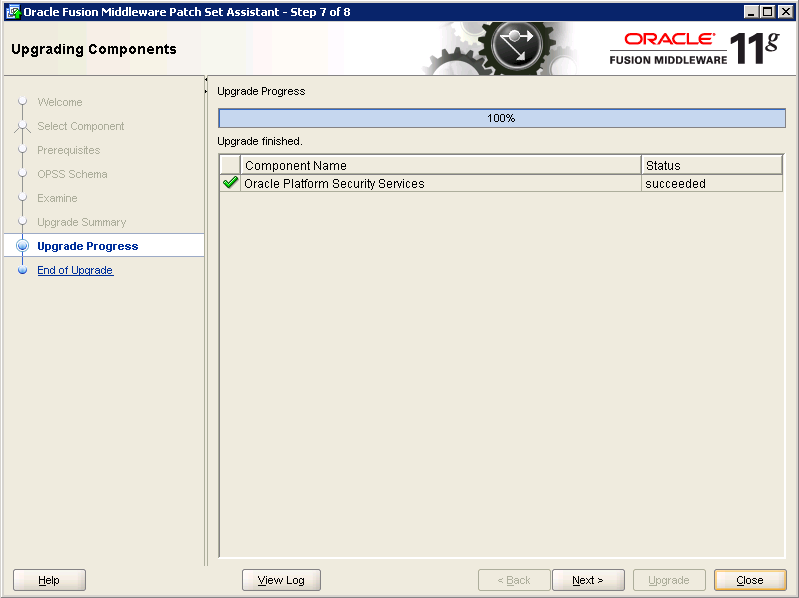799x598 pixels.
Task: Select the Welcome step in sidebar
Action: (x=60, y=102)
